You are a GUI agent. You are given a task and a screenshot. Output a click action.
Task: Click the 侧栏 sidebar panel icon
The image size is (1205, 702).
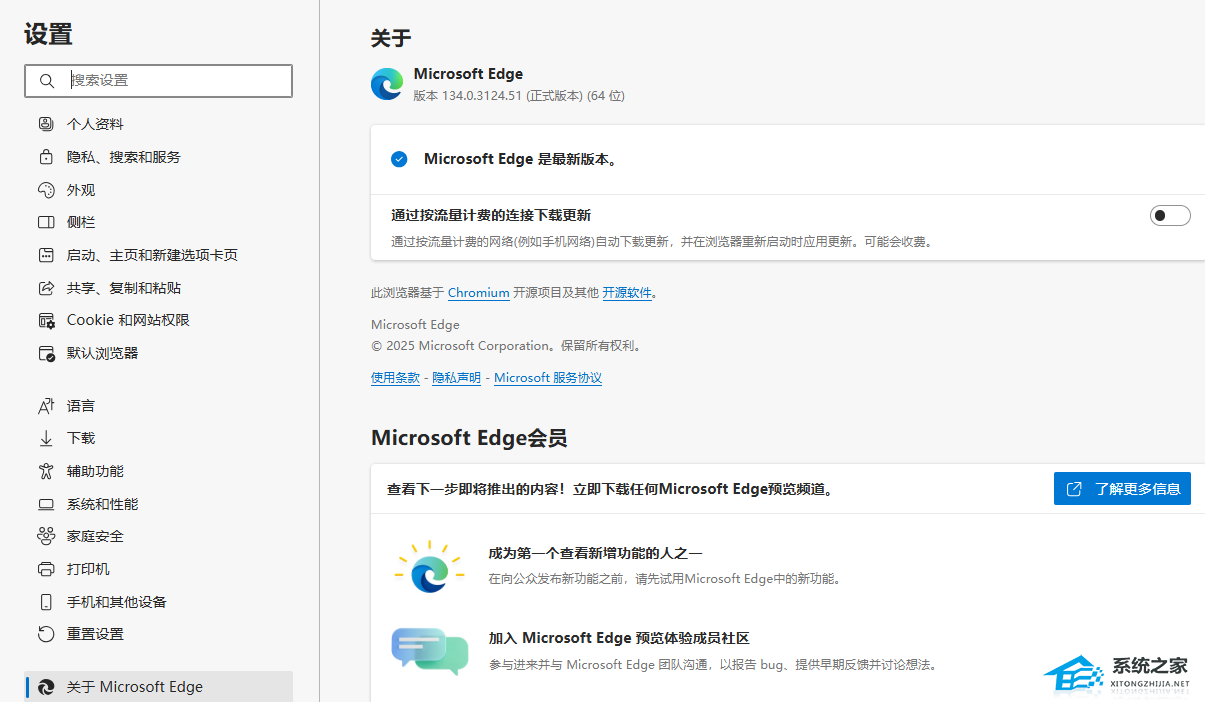(46, 222)
